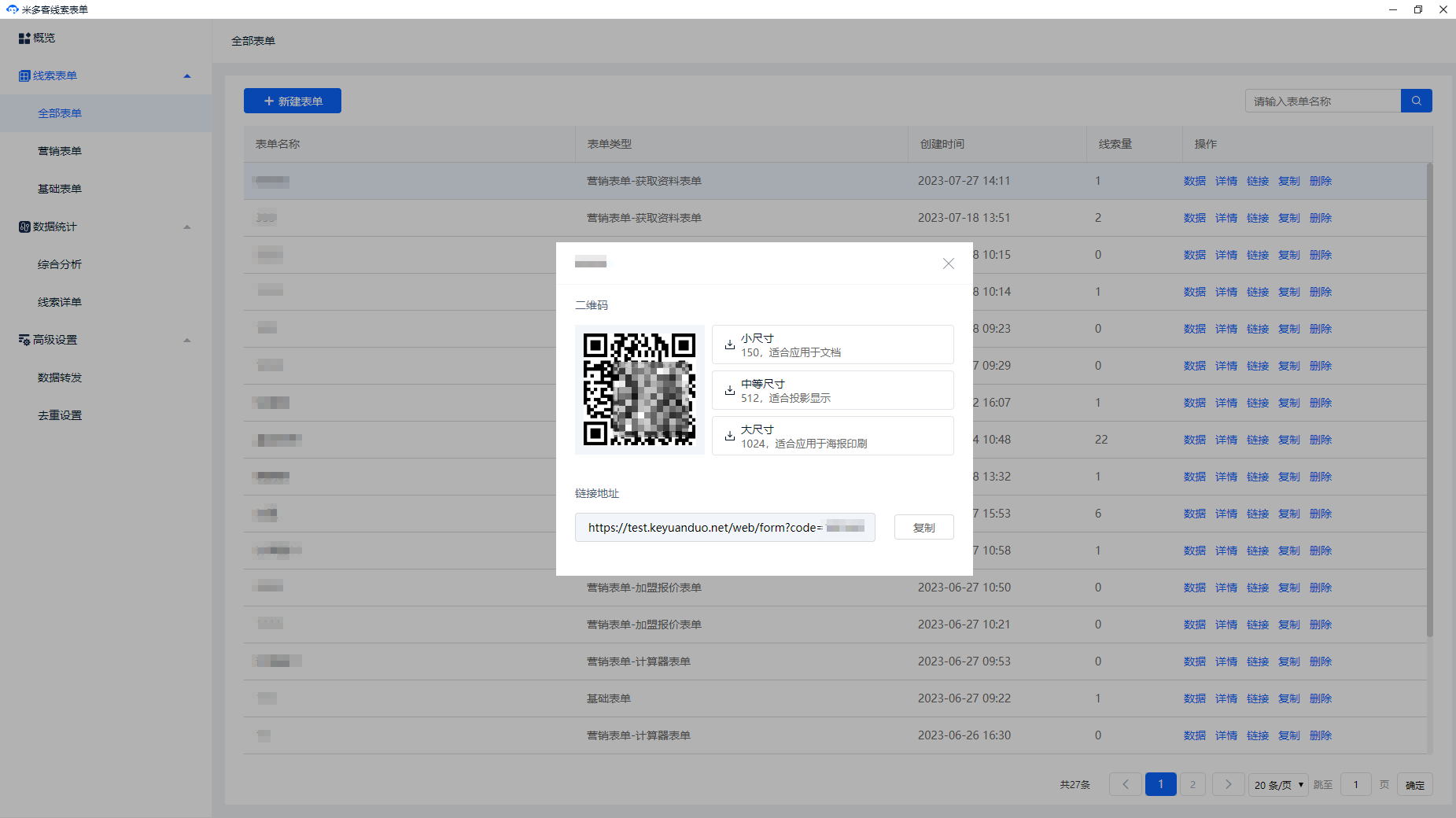Click 详情 for the 2023-06-27 09:53 row

point(1226,661)
